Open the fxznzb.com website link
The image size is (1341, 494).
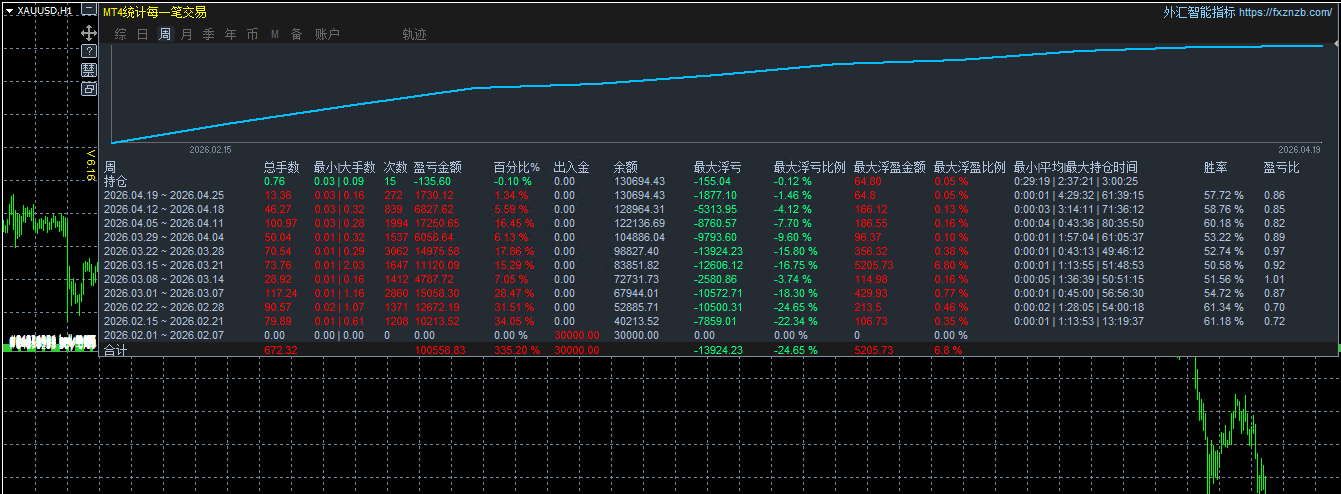pyautogui.click(x=1286, y=12)
